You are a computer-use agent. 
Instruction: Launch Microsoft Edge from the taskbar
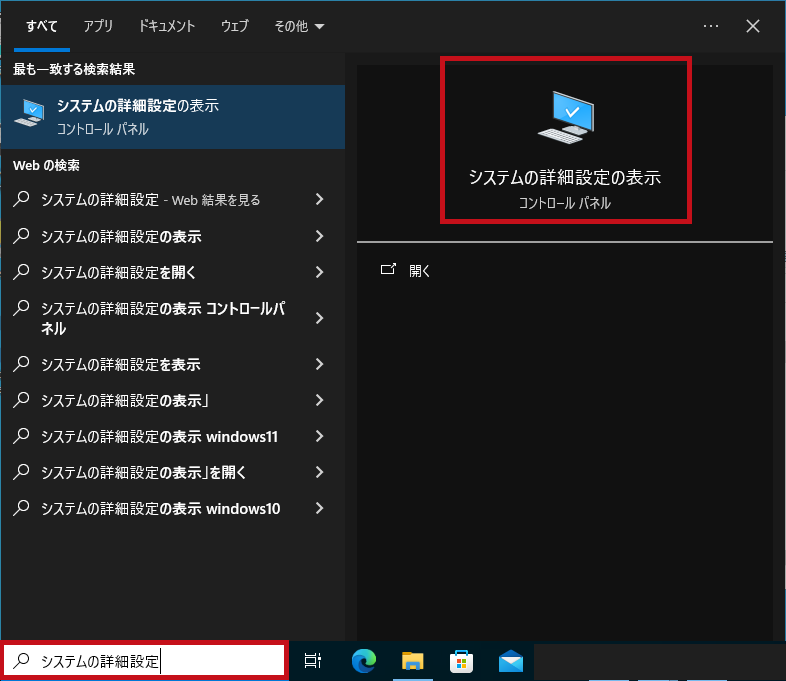364,660
